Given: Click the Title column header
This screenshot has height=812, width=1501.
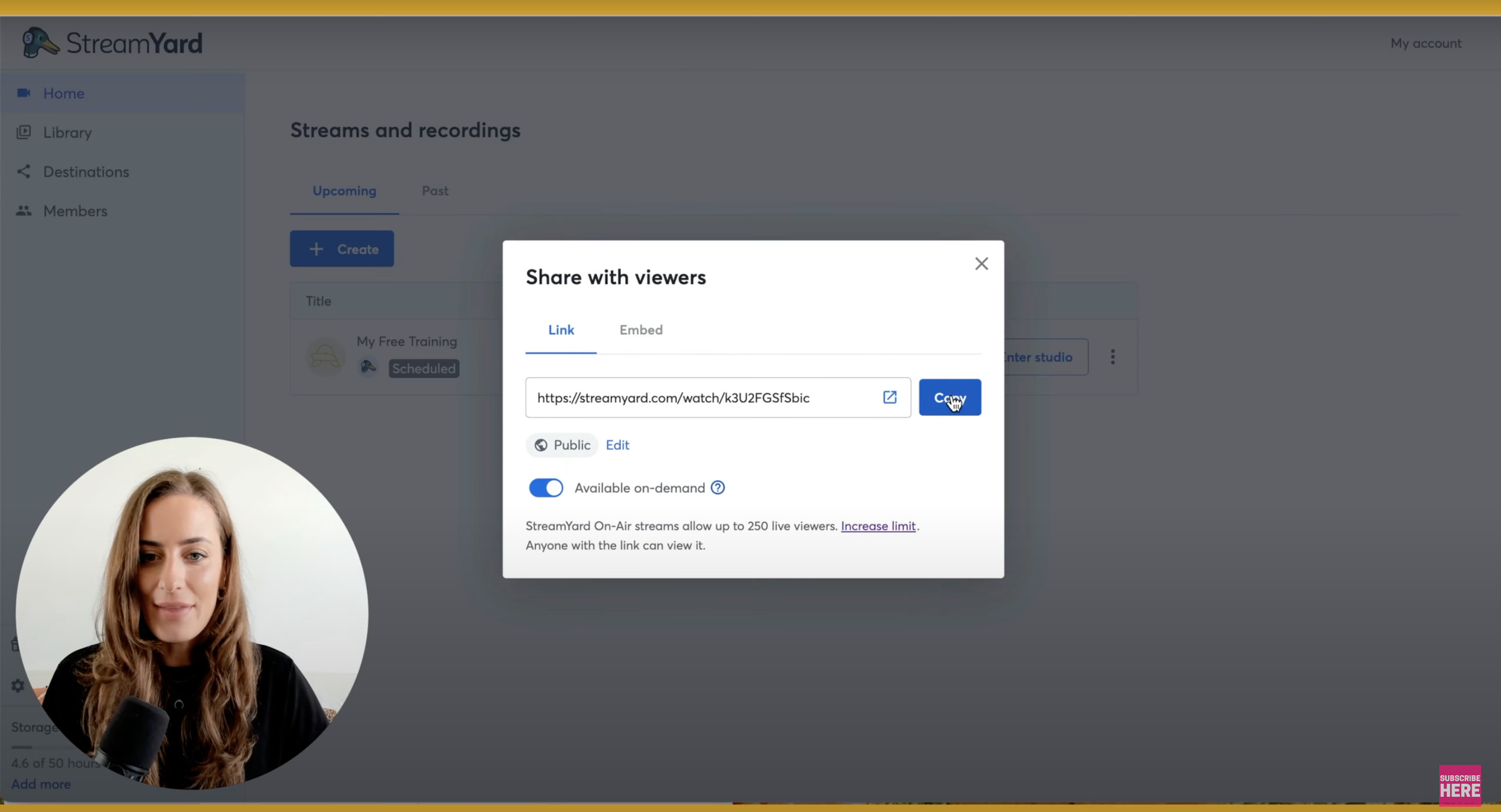Looking at the screenshot, I should [x=318, y=301].
